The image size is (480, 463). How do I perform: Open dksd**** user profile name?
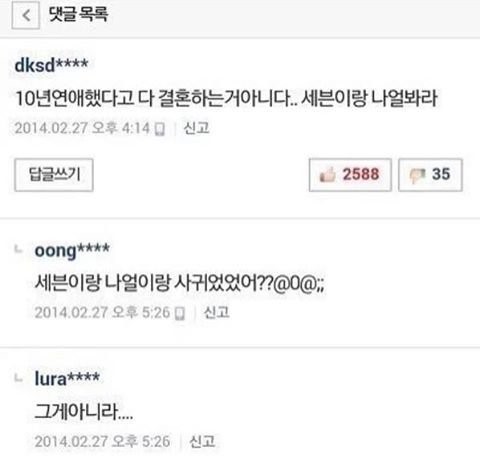pos(51,65)
